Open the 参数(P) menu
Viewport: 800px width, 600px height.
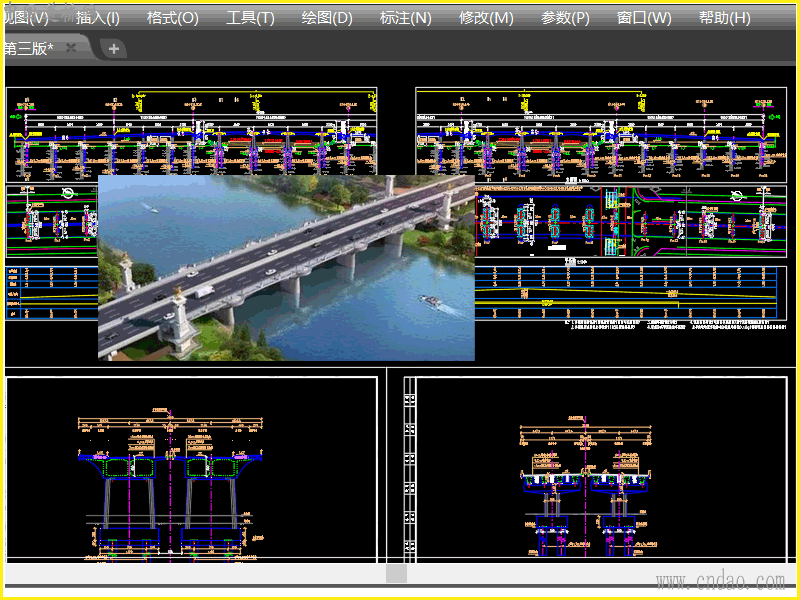click(x=565, y=18)
